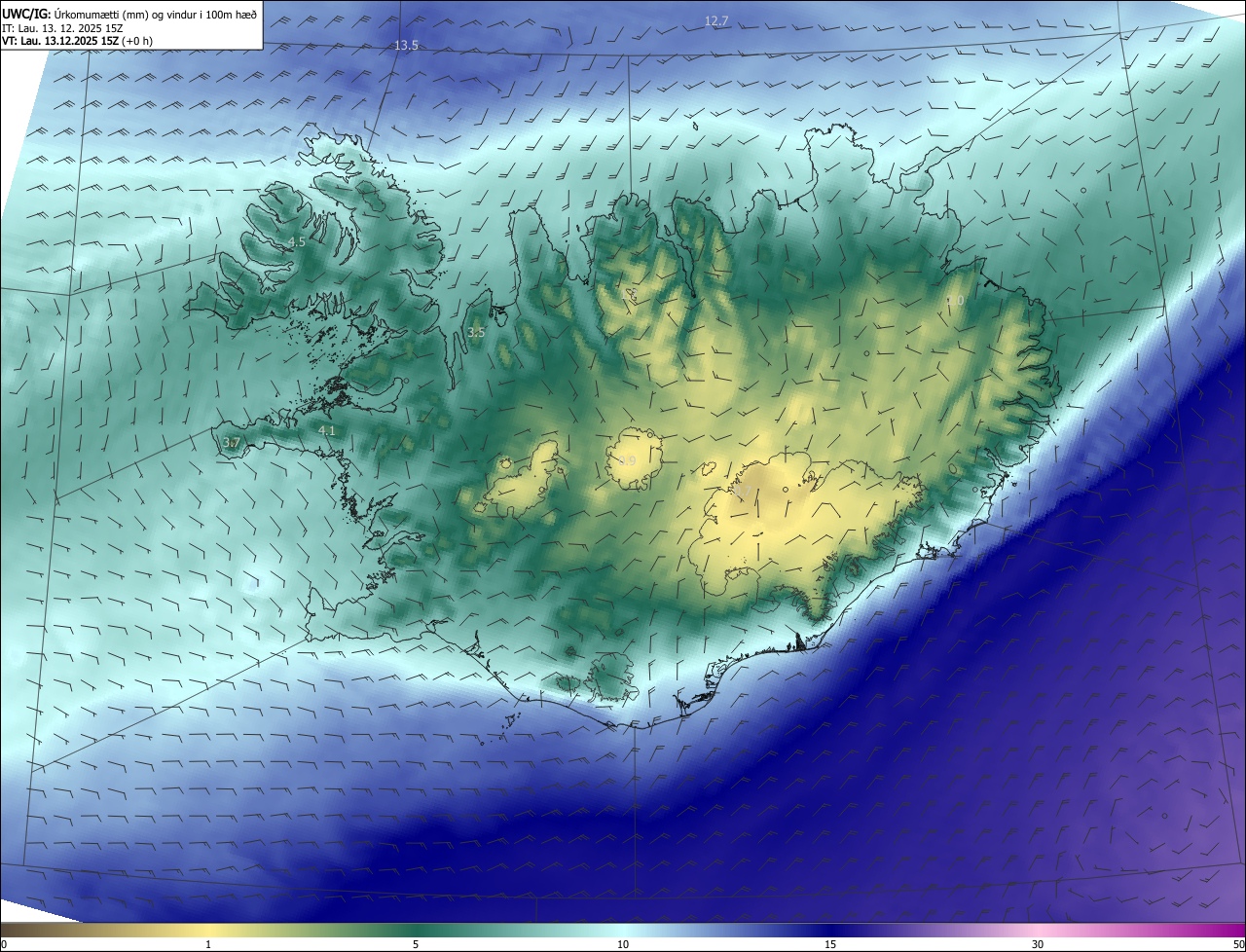Click the 12.7 value label on the map

[x=716, y=20]
